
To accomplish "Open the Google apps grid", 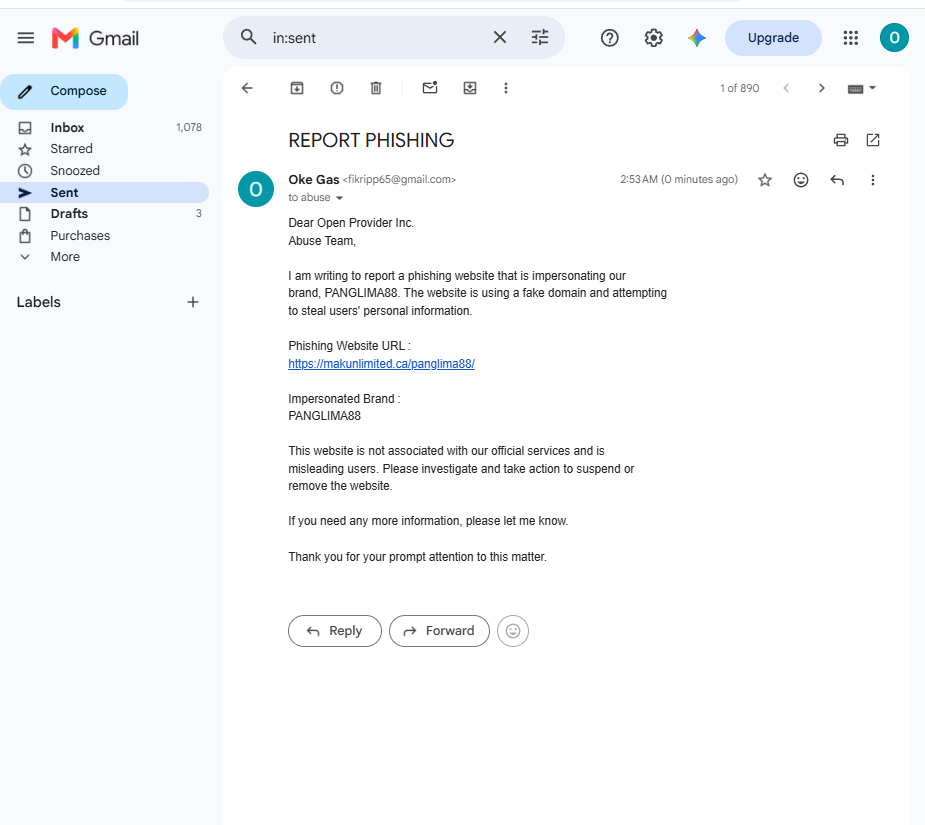I will coord(851,38).
